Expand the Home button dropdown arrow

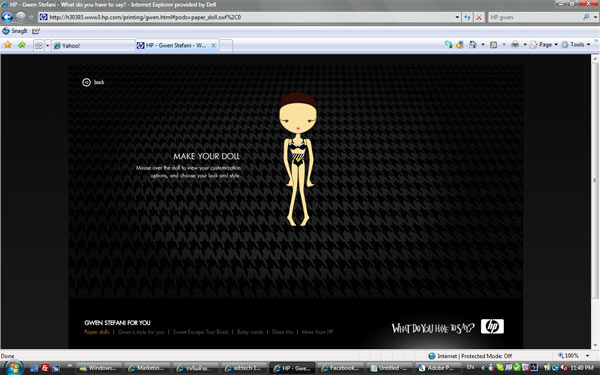pyautogui.click(x=483, y=45)
